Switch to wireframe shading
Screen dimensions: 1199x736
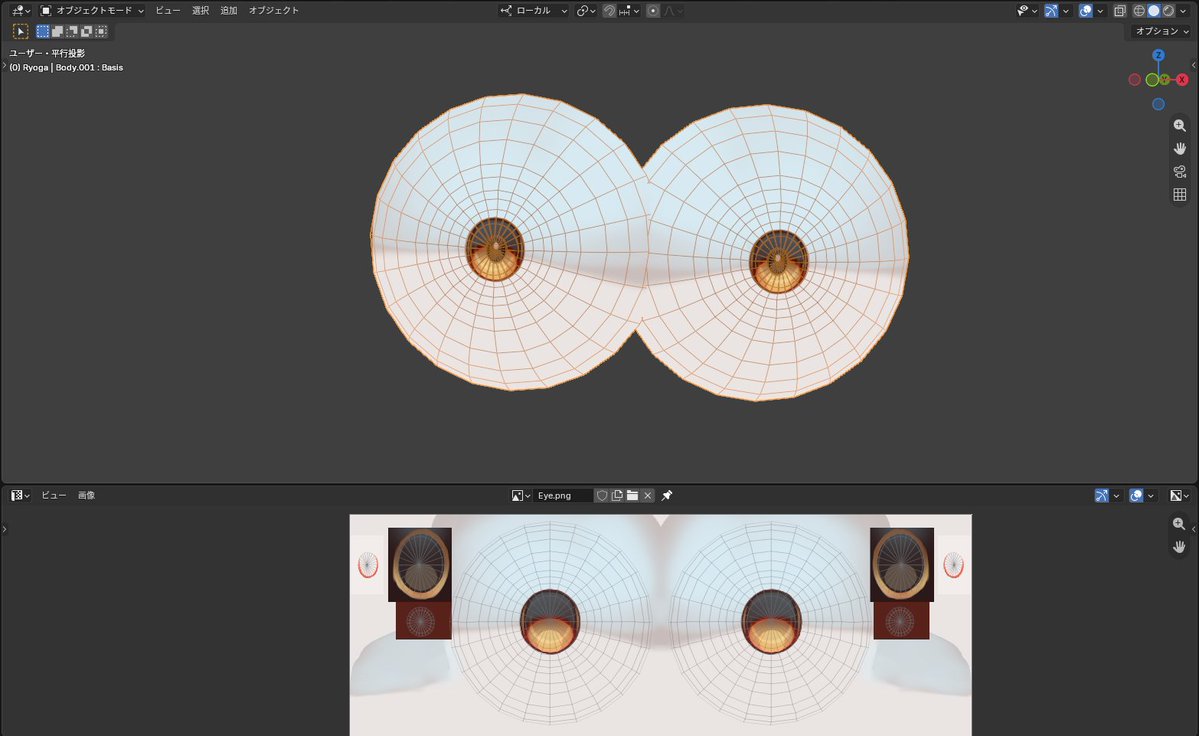[x=1139, y=11]
